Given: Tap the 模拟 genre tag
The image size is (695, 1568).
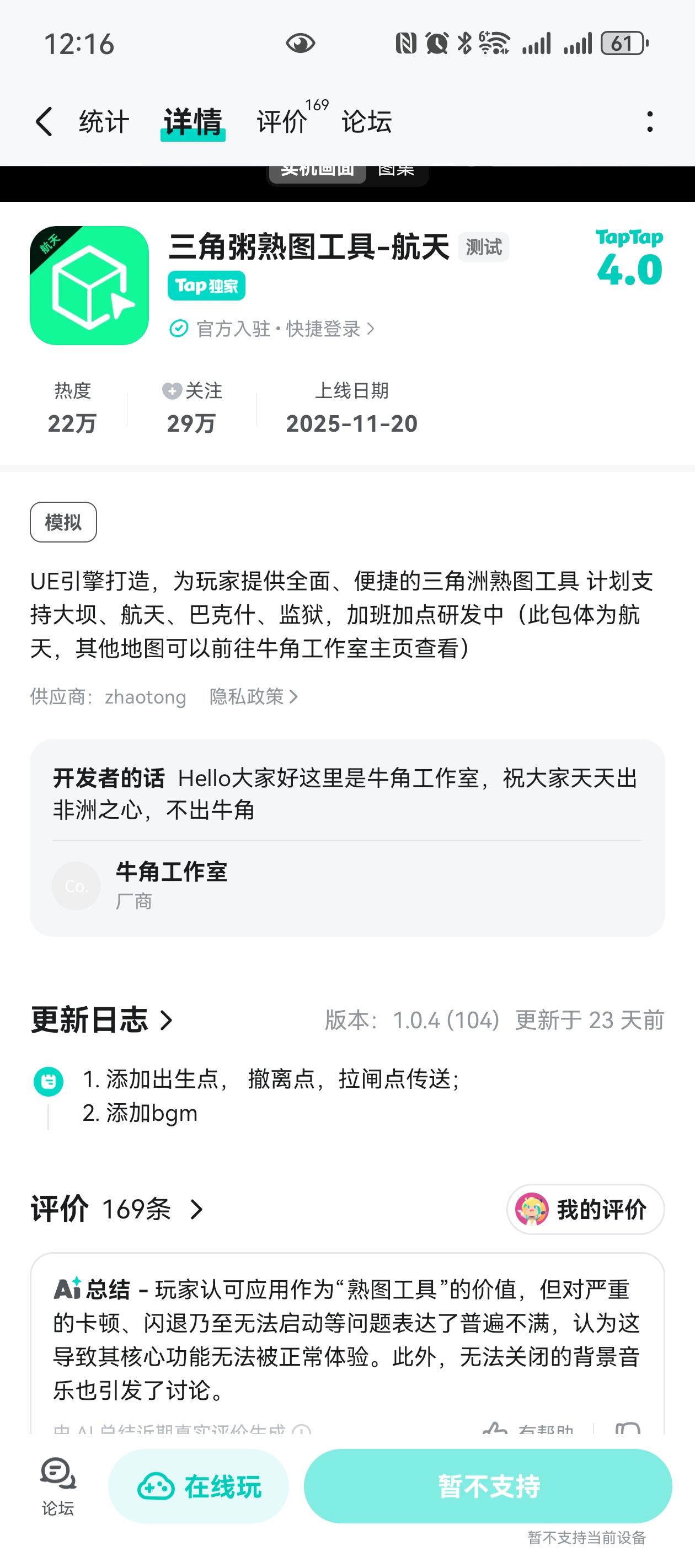Looking at the screenshot, I should [63, 522].
